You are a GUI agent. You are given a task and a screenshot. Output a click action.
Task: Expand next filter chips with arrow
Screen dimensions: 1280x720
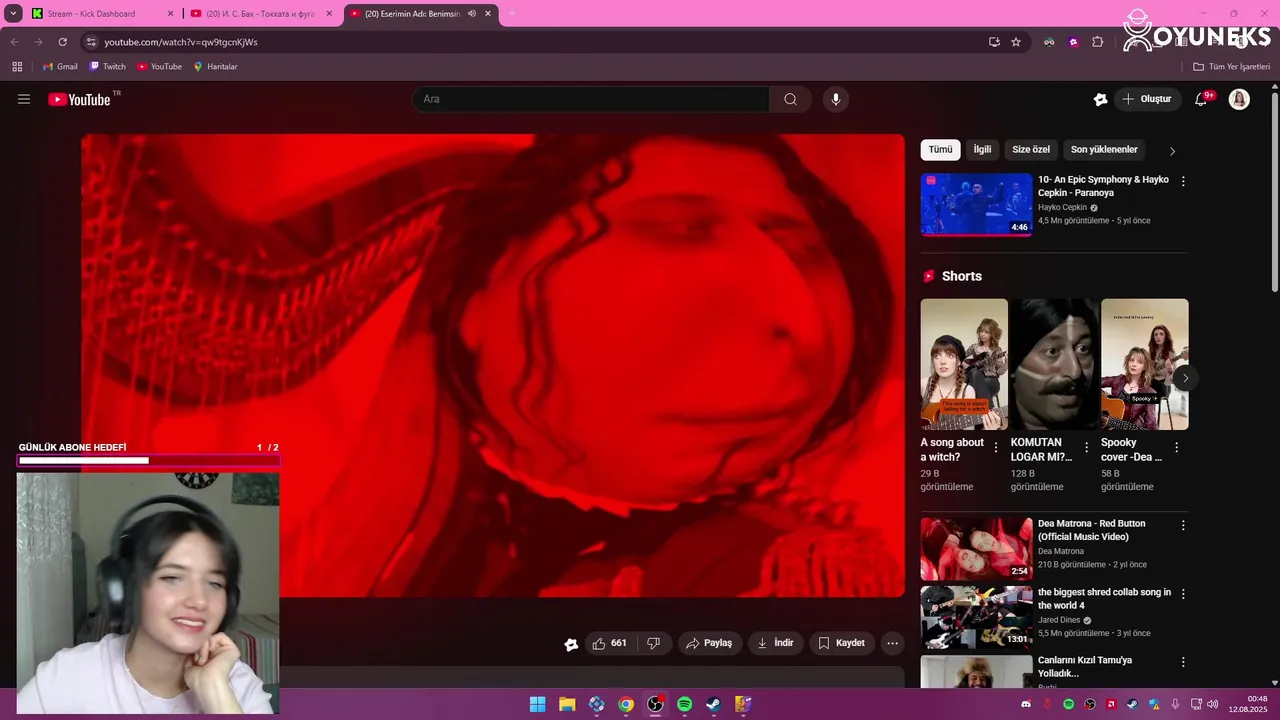[1172, 150]
